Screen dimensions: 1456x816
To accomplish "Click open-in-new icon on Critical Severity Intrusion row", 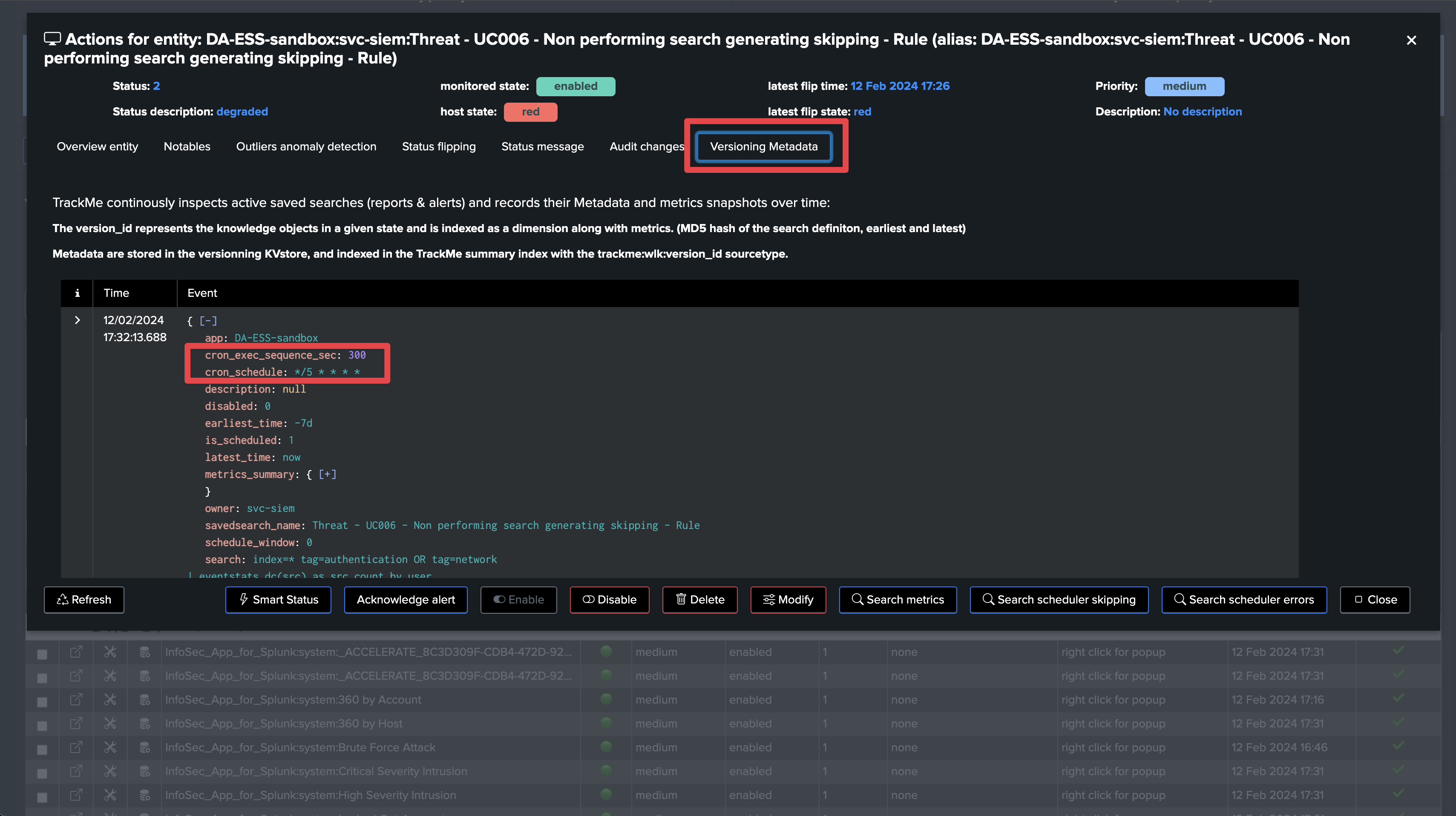I will tap(76, 771).
